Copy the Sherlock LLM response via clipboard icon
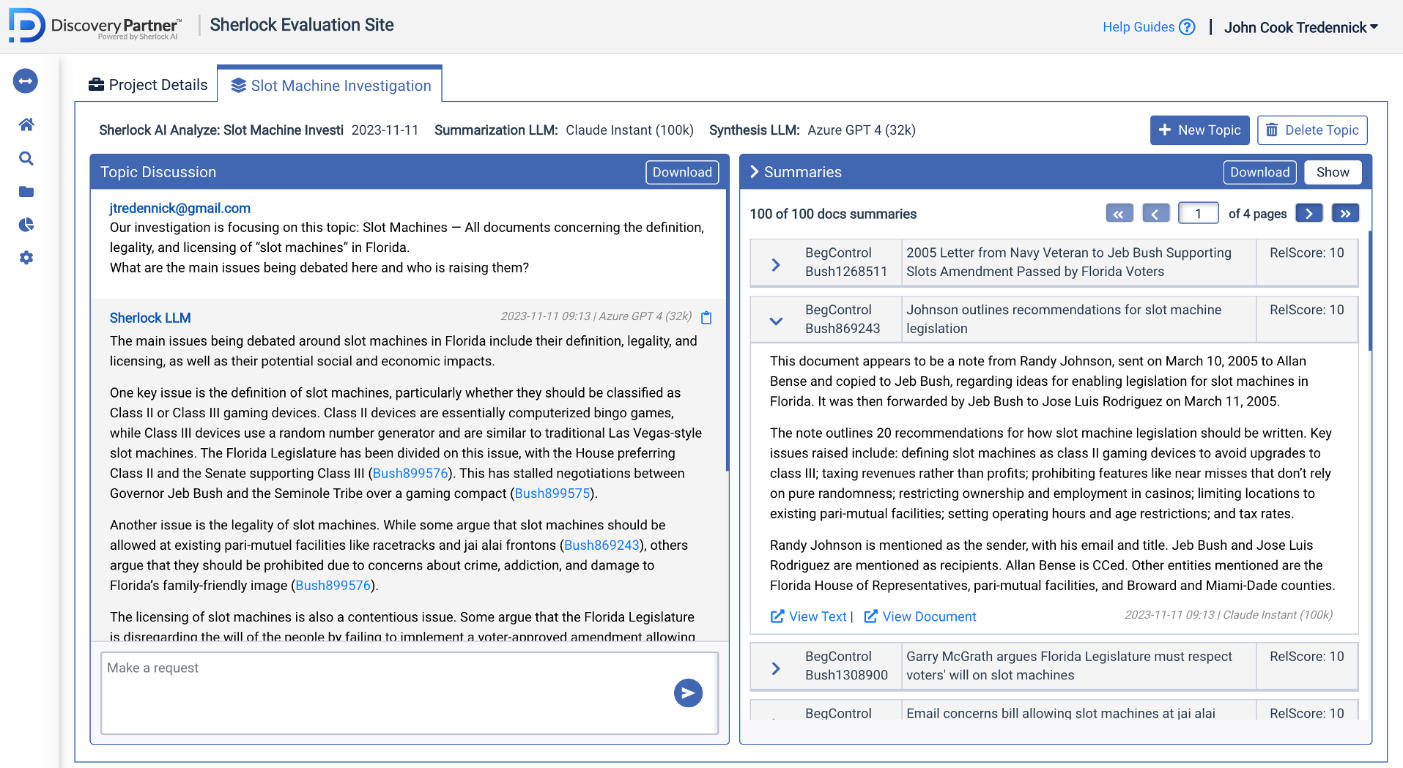1403x768 pixels. pos(706,318)
